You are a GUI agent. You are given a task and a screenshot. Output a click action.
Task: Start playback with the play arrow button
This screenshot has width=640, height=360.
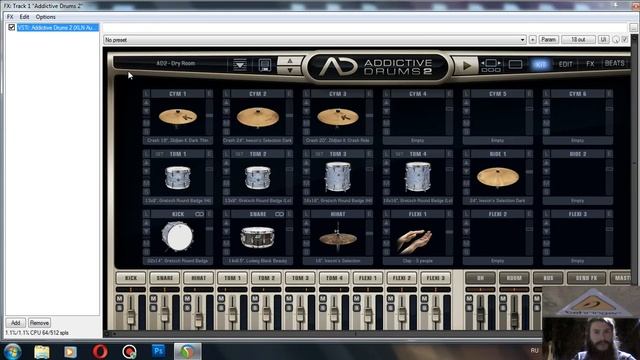[466, 65]
